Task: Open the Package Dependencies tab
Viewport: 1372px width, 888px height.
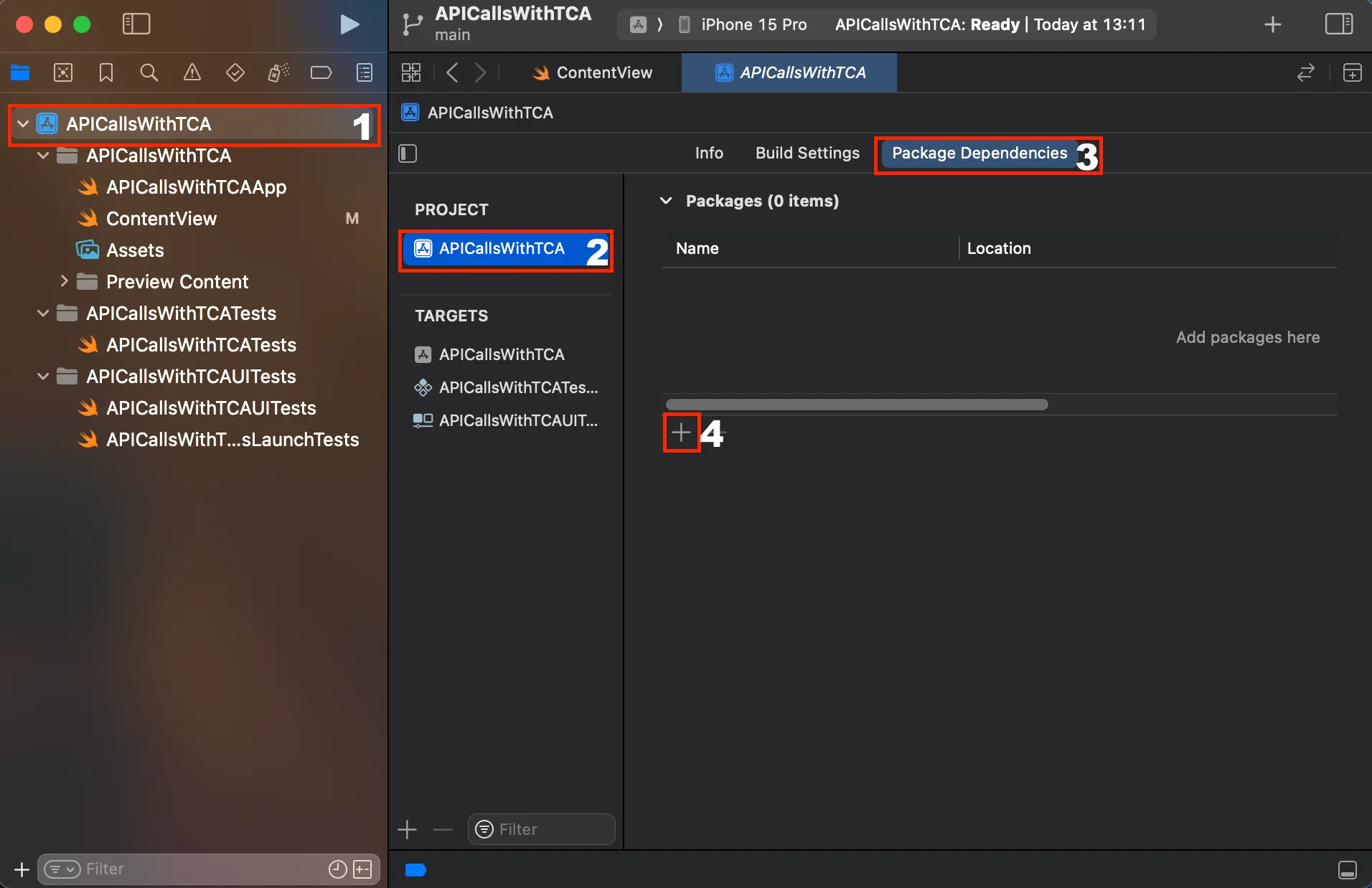Action: (979, 153)
